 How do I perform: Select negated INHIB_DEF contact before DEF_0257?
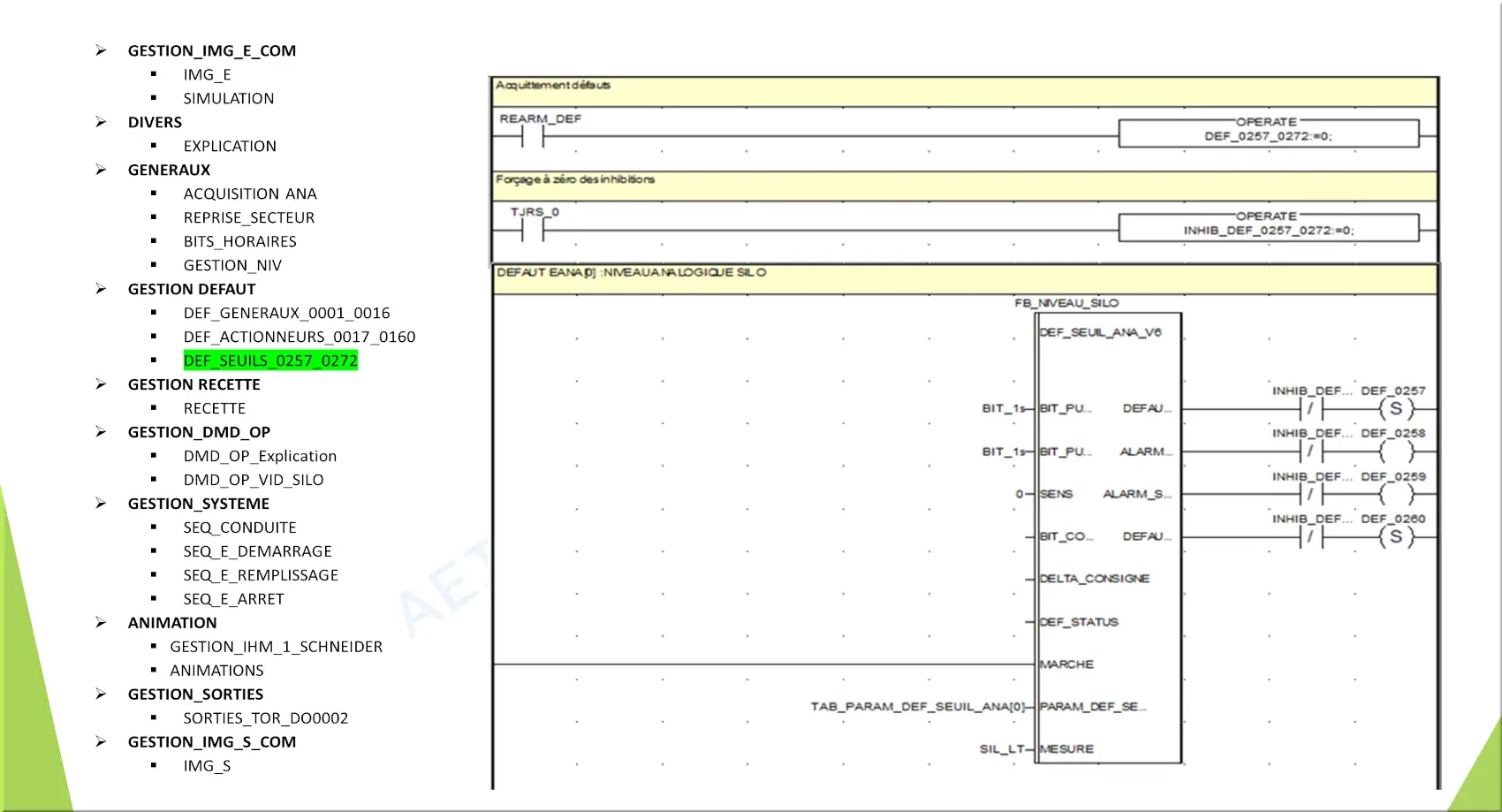pyautogui.click(x=1311, y=409)
